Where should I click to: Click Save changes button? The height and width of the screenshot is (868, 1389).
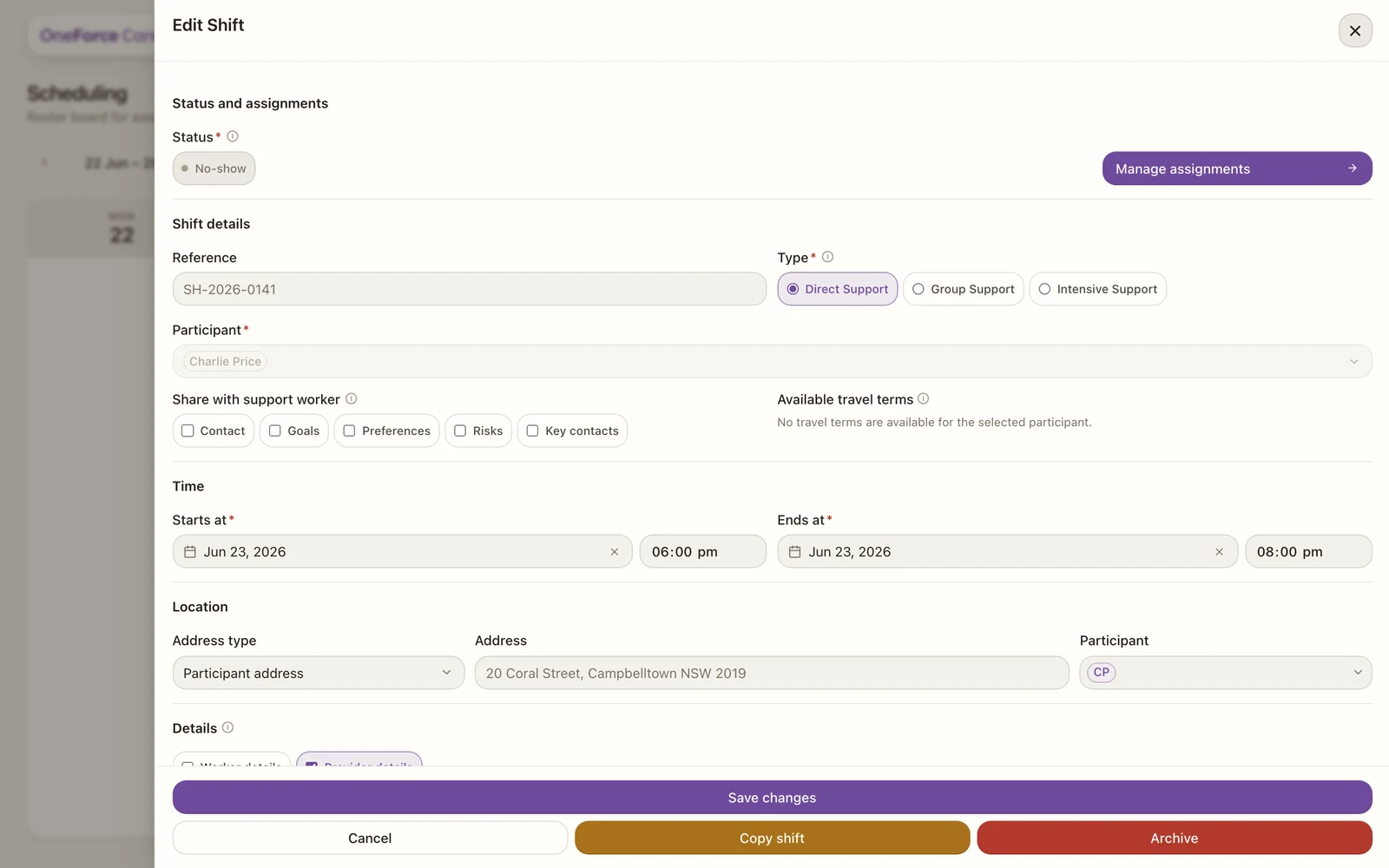(x=772, y=798)
